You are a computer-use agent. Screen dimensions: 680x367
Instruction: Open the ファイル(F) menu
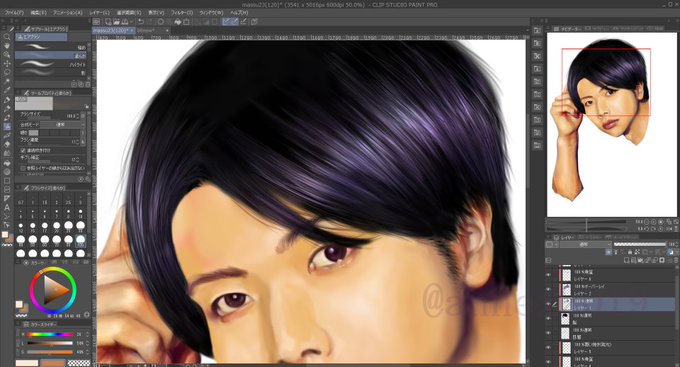pos(13,13)
